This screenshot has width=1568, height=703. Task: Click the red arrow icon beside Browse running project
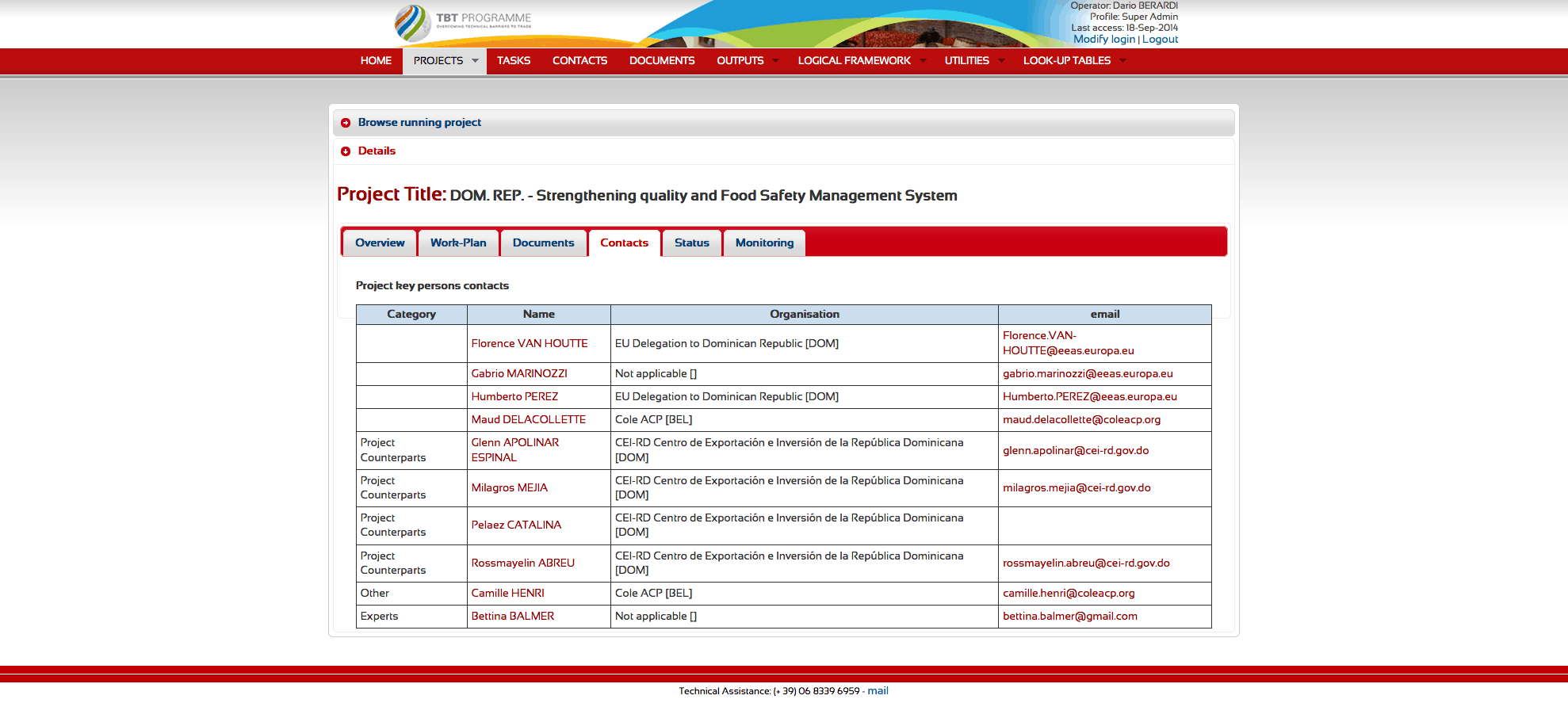(346, 123)
